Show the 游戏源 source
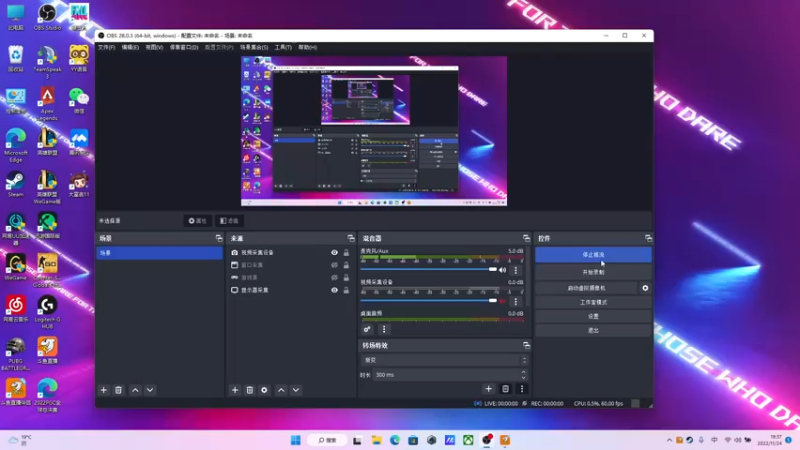800x450 pixels. [x=334, y=278]
